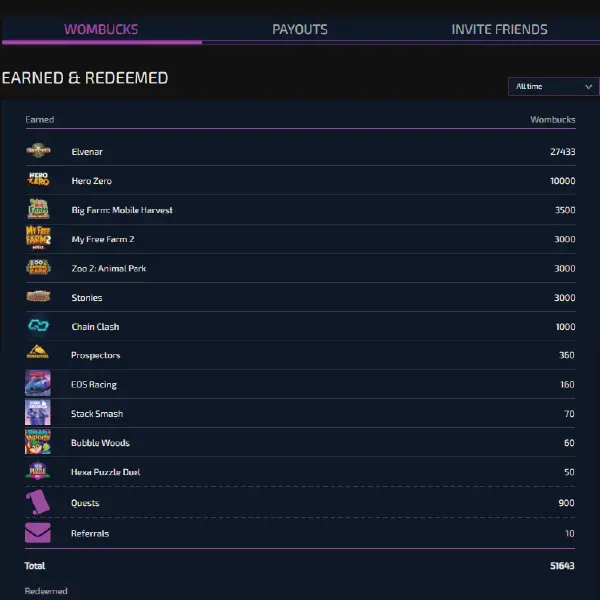This screenshot has width=600, height=600.
Task: Select the EOS Racing game name
Action: coord(94,385)
